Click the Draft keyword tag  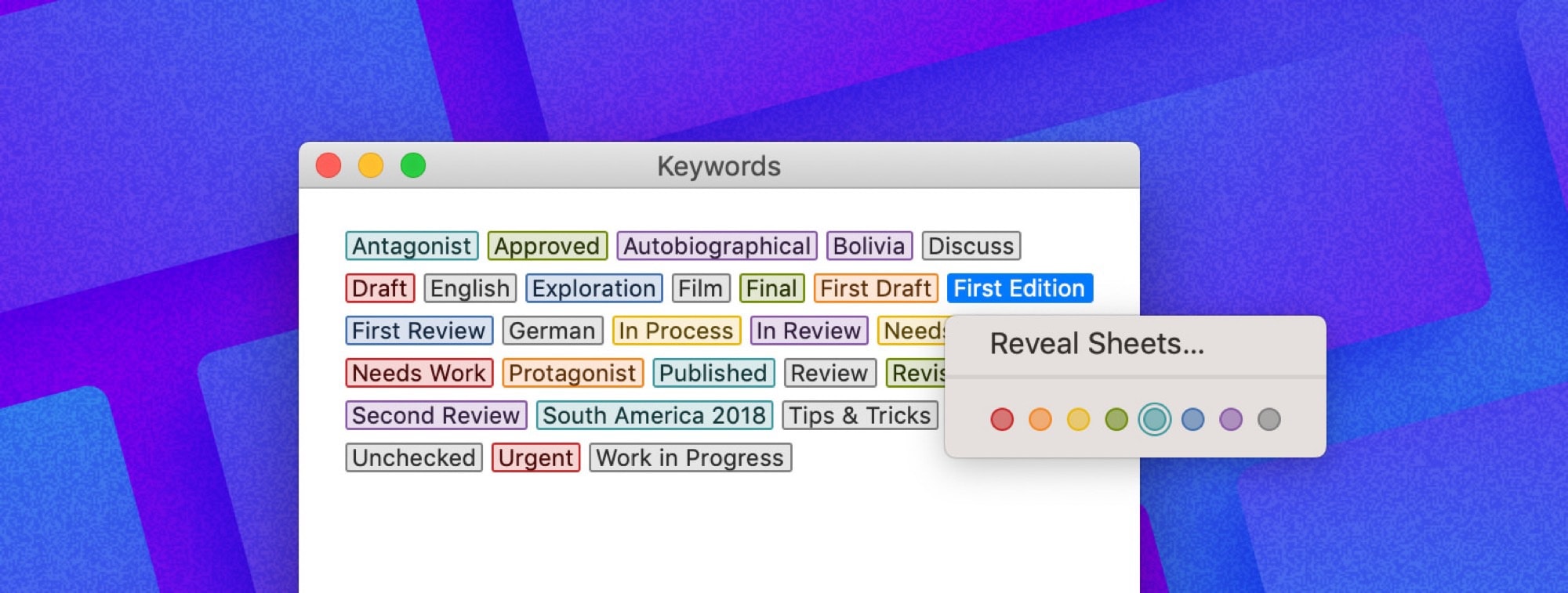click(x=380, y=288)
